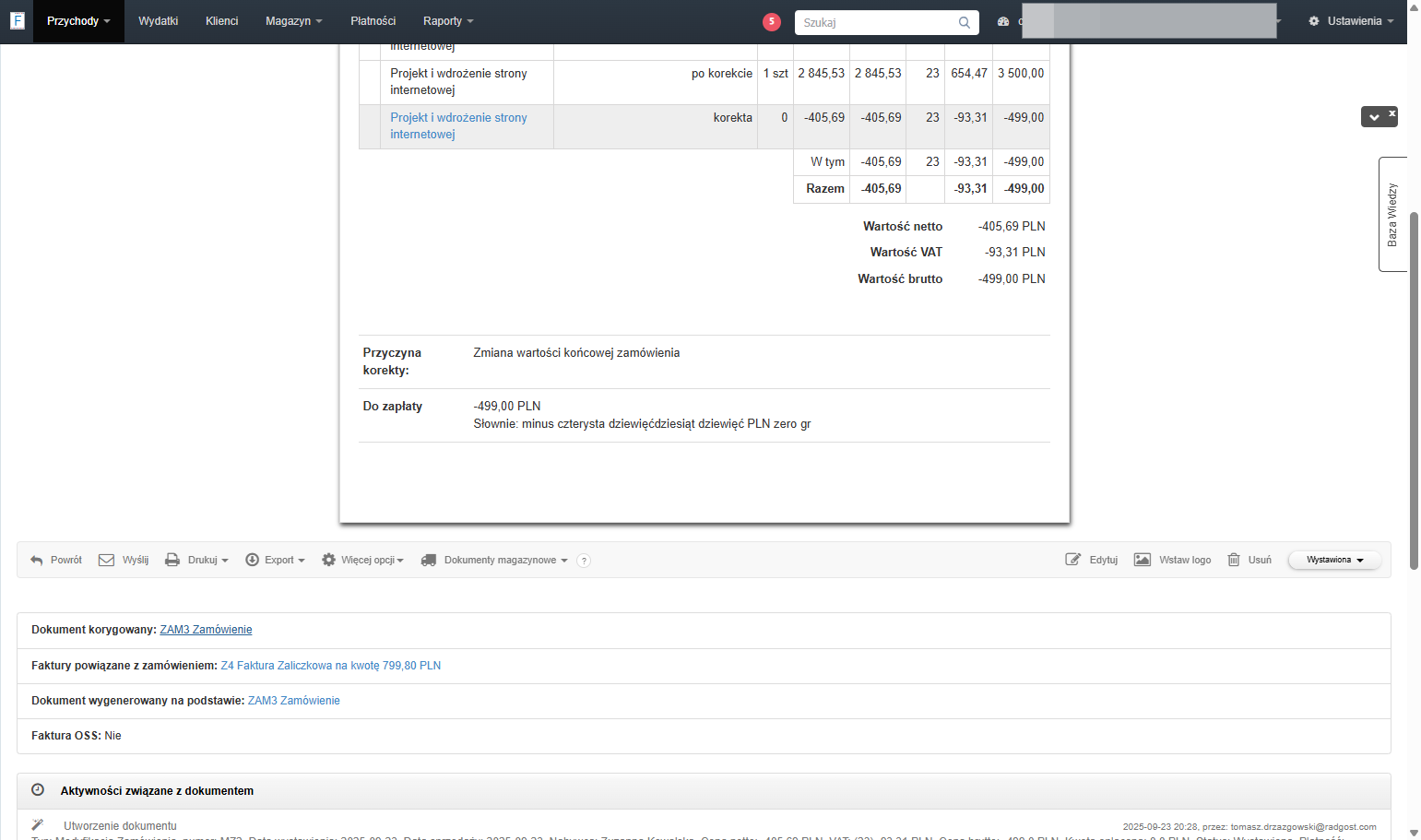Show the Więcej opcji menu
This screenshot has width=1421, height=840.
coord(362,560)
